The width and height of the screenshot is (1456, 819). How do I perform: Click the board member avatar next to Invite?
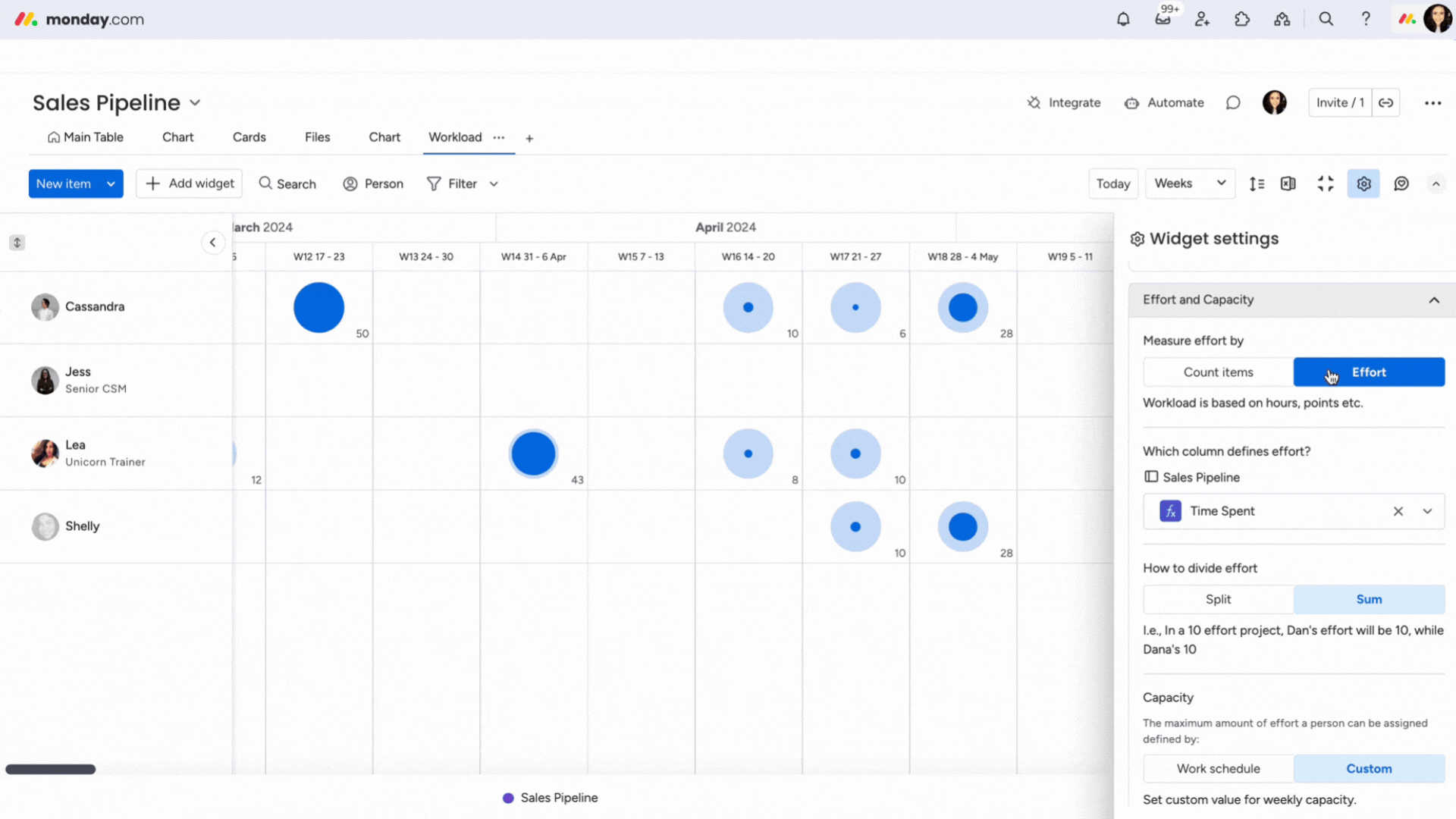tap(1274, 102)
